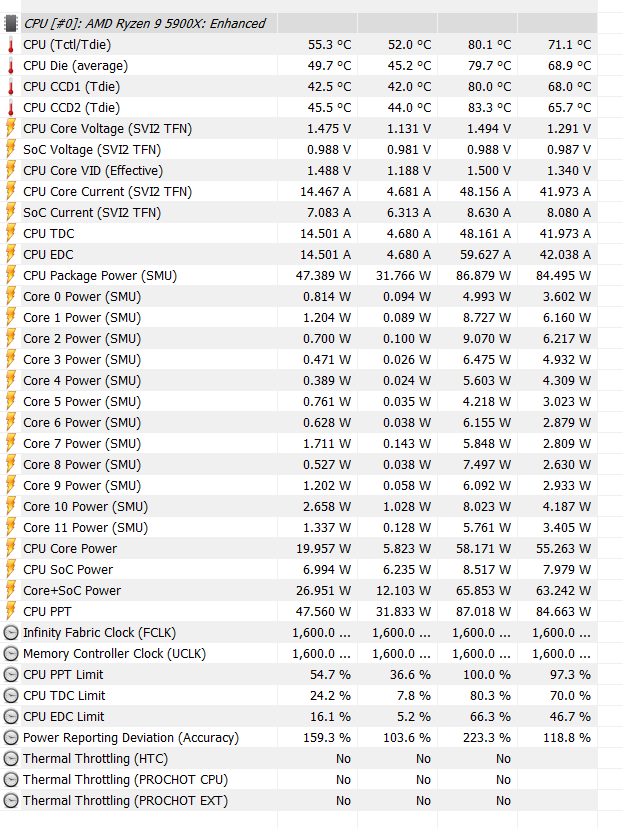Image resolution: width=623 pixels, height=828 pixels.
Task: Click the clock icon beside Thermal Throttling (PROCHOT EXT)
Action: click(x=11, y=801)
